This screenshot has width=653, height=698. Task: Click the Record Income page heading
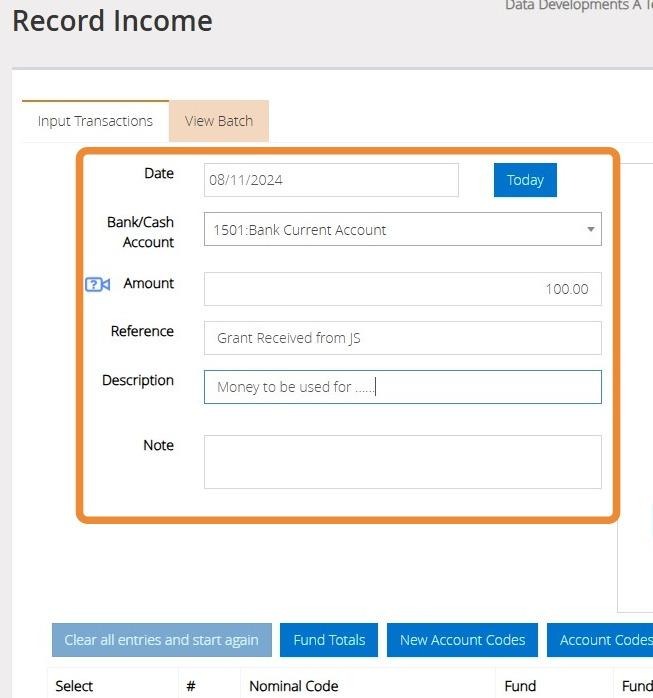pyautogui.click(x=112, y=21)
